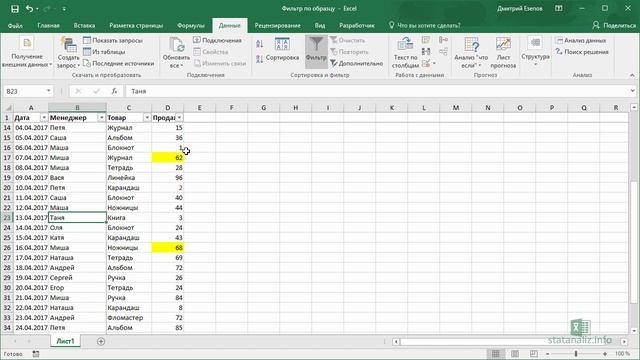640x360 pixels.
Task: Click the zoom slider handle
Action: [x=576, y=353]
